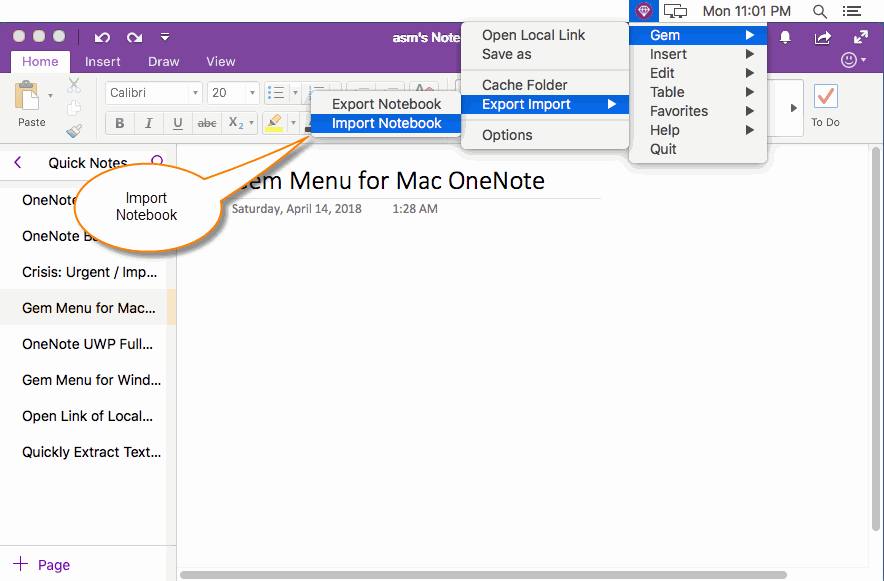Apply underline formatting
This screenshot has width=884, height=581.
(175, 122)
